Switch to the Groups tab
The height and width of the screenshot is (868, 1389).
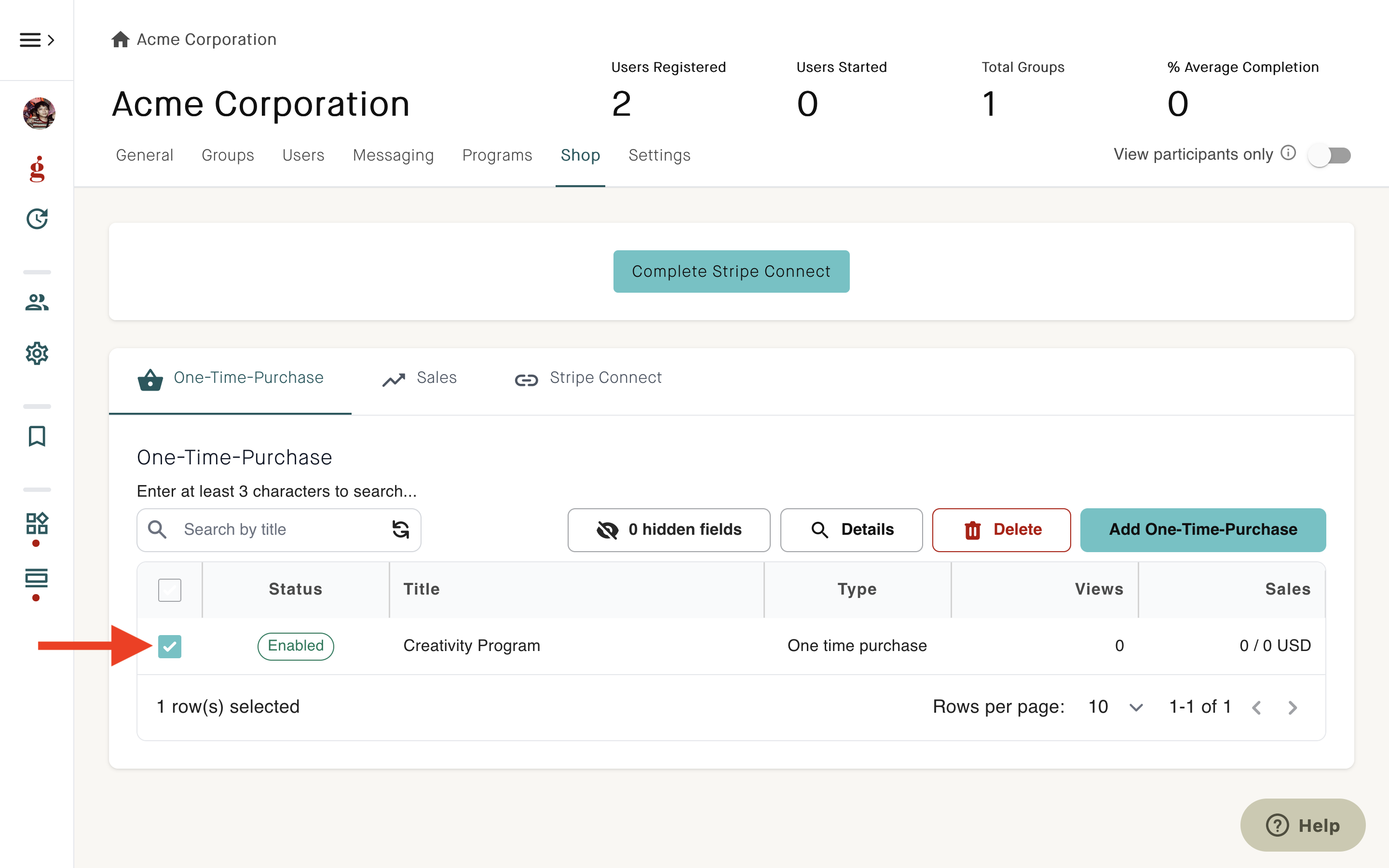click(228, 155)
